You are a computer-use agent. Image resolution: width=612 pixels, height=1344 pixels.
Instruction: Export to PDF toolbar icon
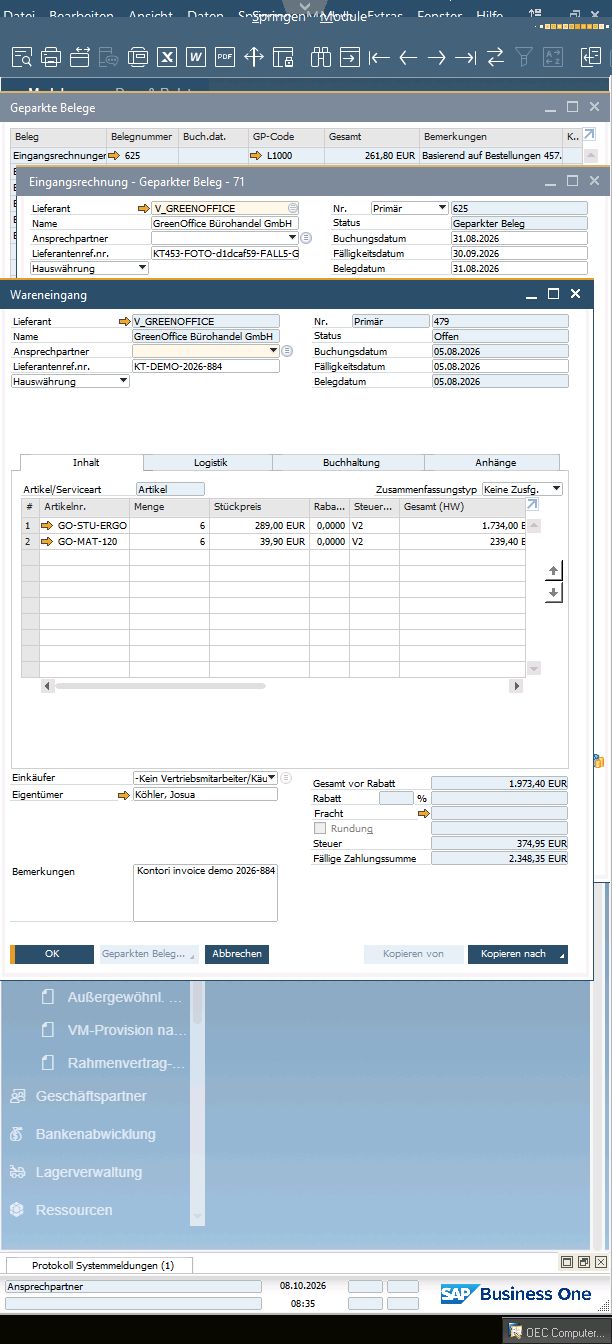coord(225,57)
